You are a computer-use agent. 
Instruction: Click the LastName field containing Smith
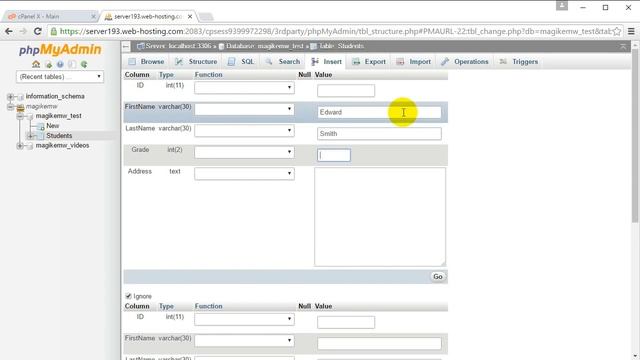click(379, 134)
